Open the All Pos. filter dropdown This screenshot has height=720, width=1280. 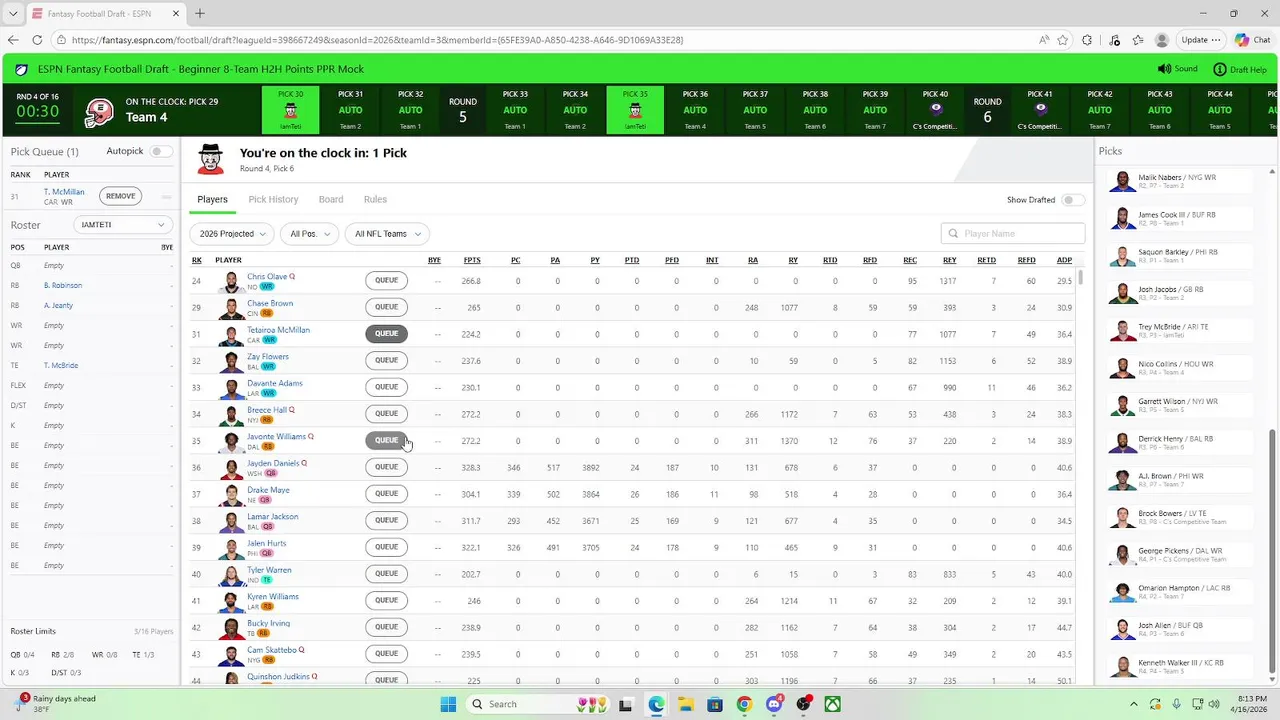click(x=310, y=233)
